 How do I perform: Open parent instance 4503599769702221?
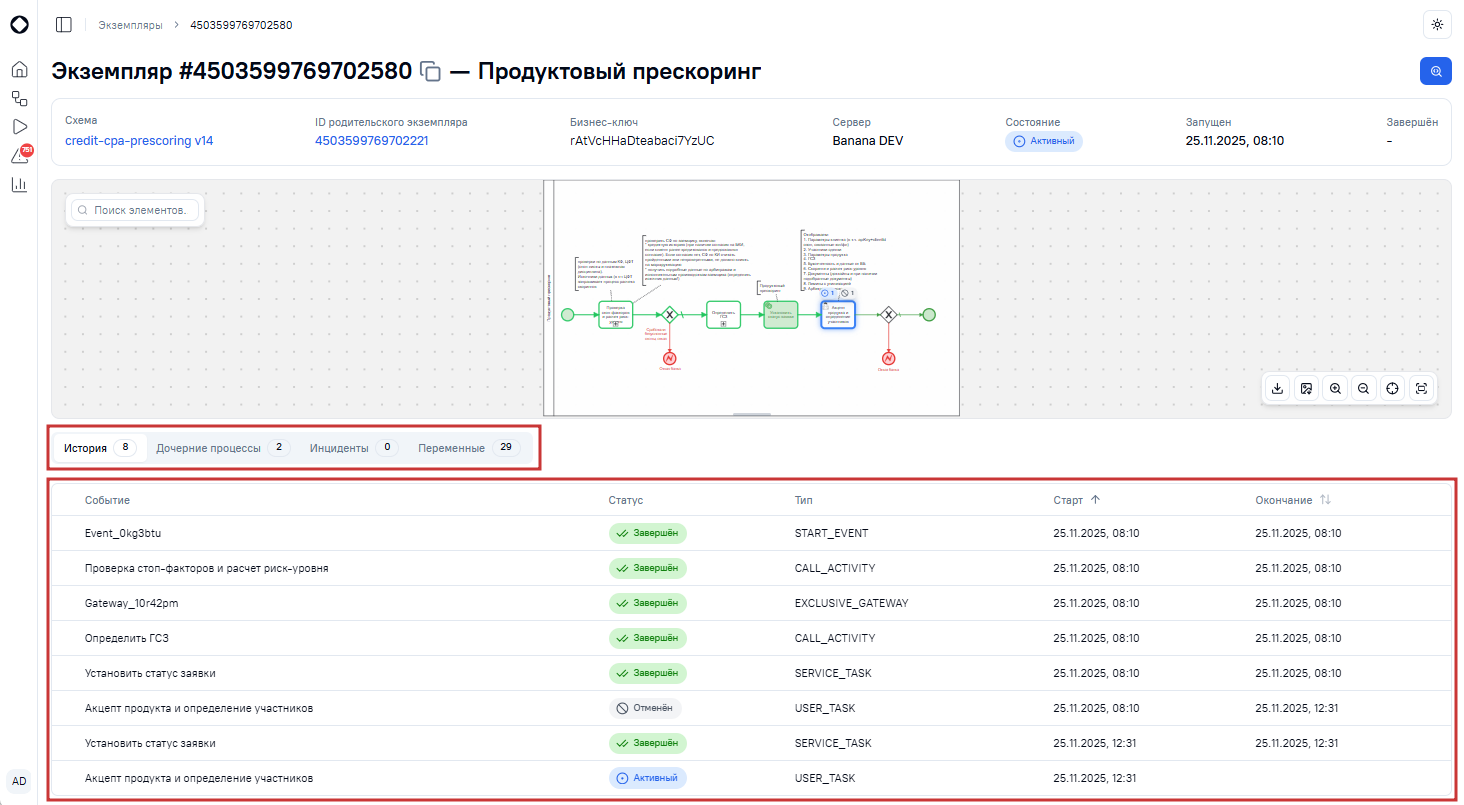371,141
